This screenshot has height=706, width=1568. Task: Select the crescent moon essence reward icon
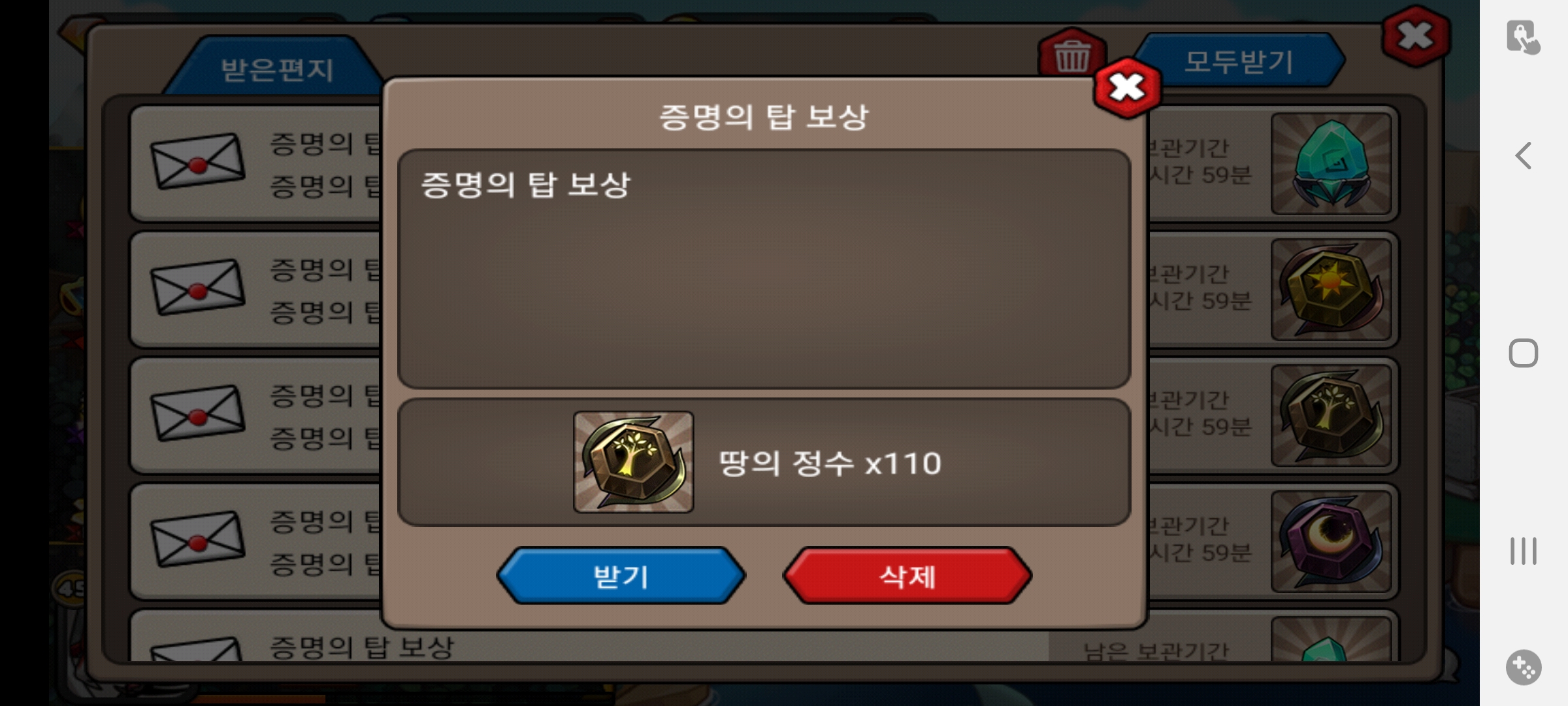pyautogui.click(x=1331, y=542)
